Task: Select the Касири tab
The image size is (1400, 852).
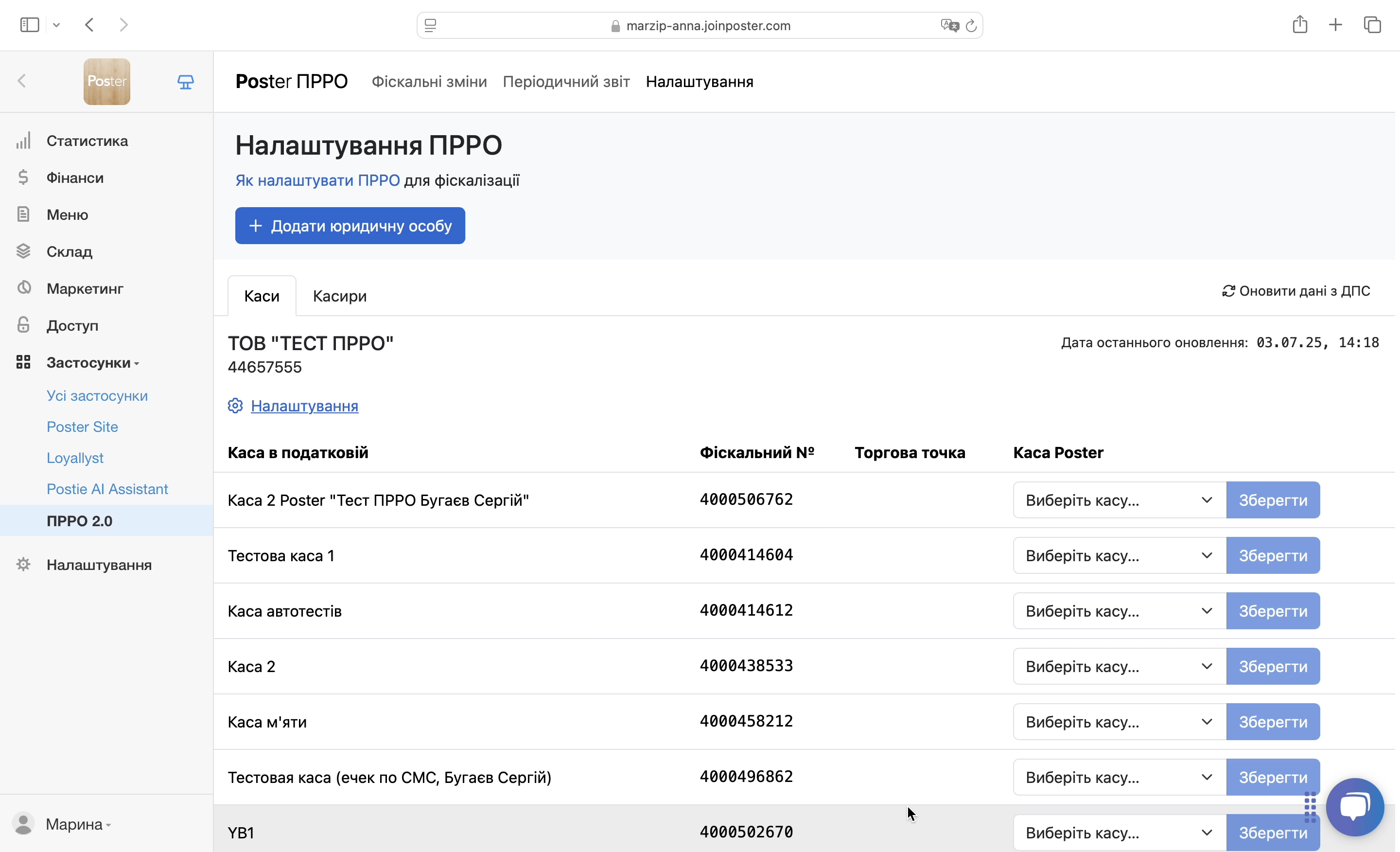Action: [x=340, y=296]
